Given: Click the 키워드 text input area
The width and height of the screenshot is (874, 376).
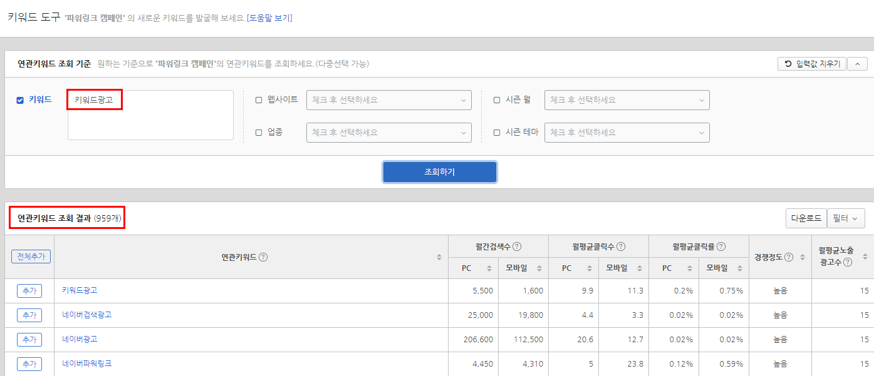Looking at the screenshot, I should pos(150,115).
